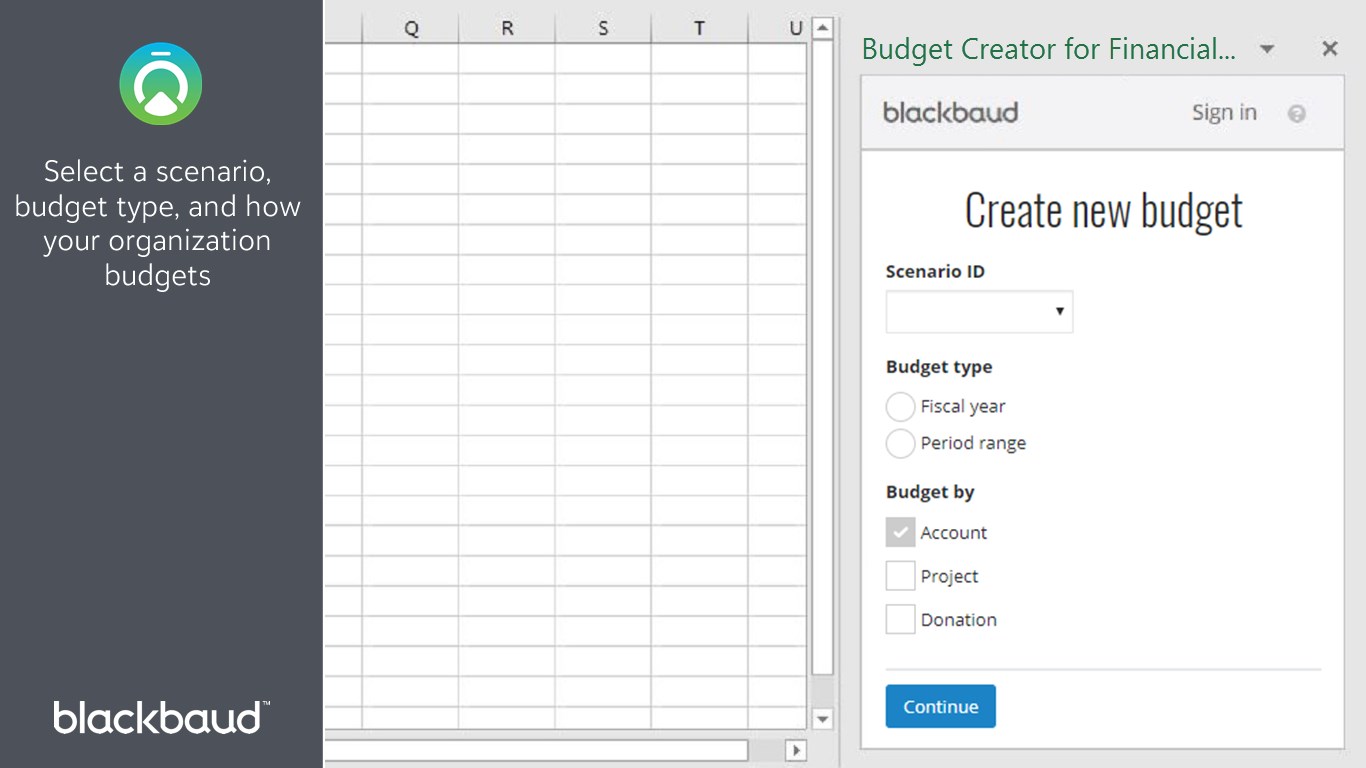Viewport: 1366px width, 768px height.
Task: Select column T header
Action: point(699,29)
